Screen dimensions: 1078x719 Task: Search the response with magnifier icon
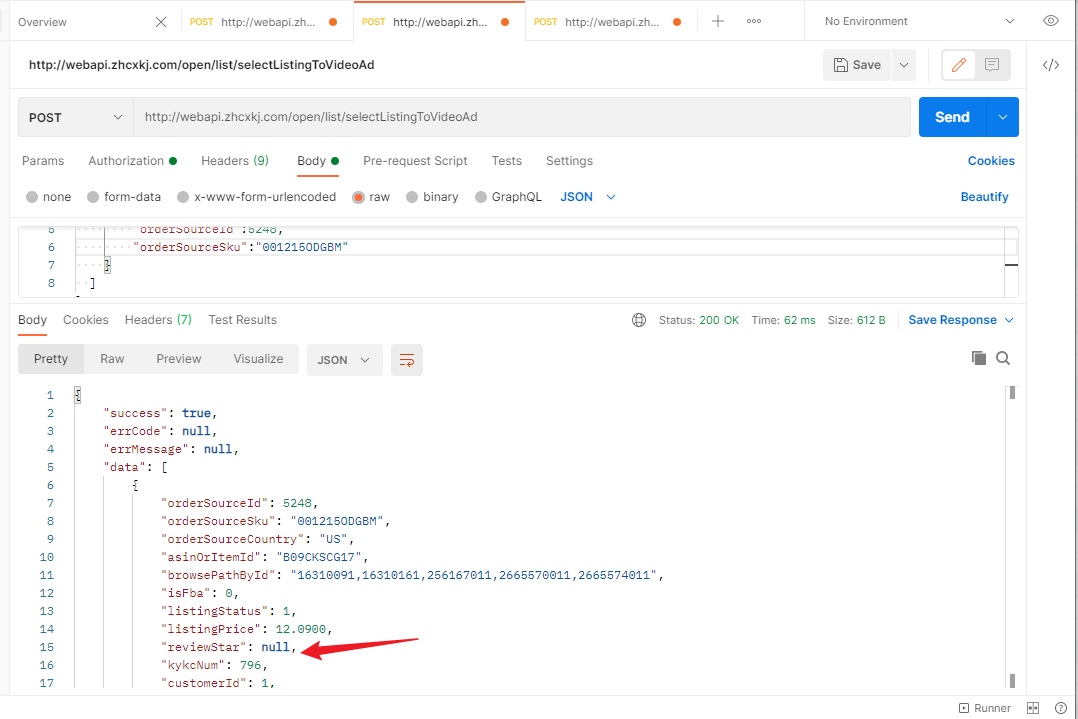click(1003, 358)
